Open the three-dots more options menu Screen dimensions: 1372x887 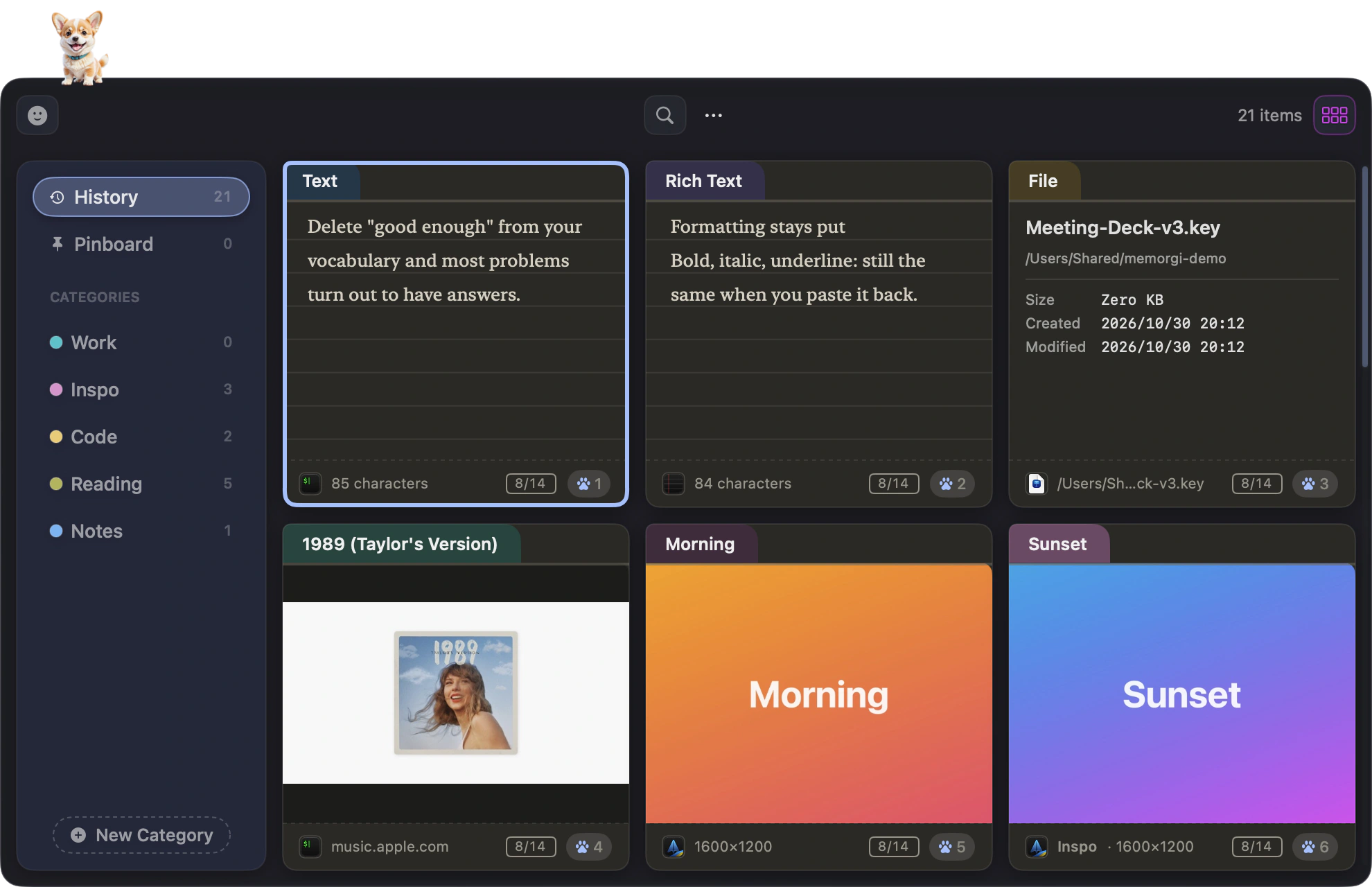(x=714, y=115)
